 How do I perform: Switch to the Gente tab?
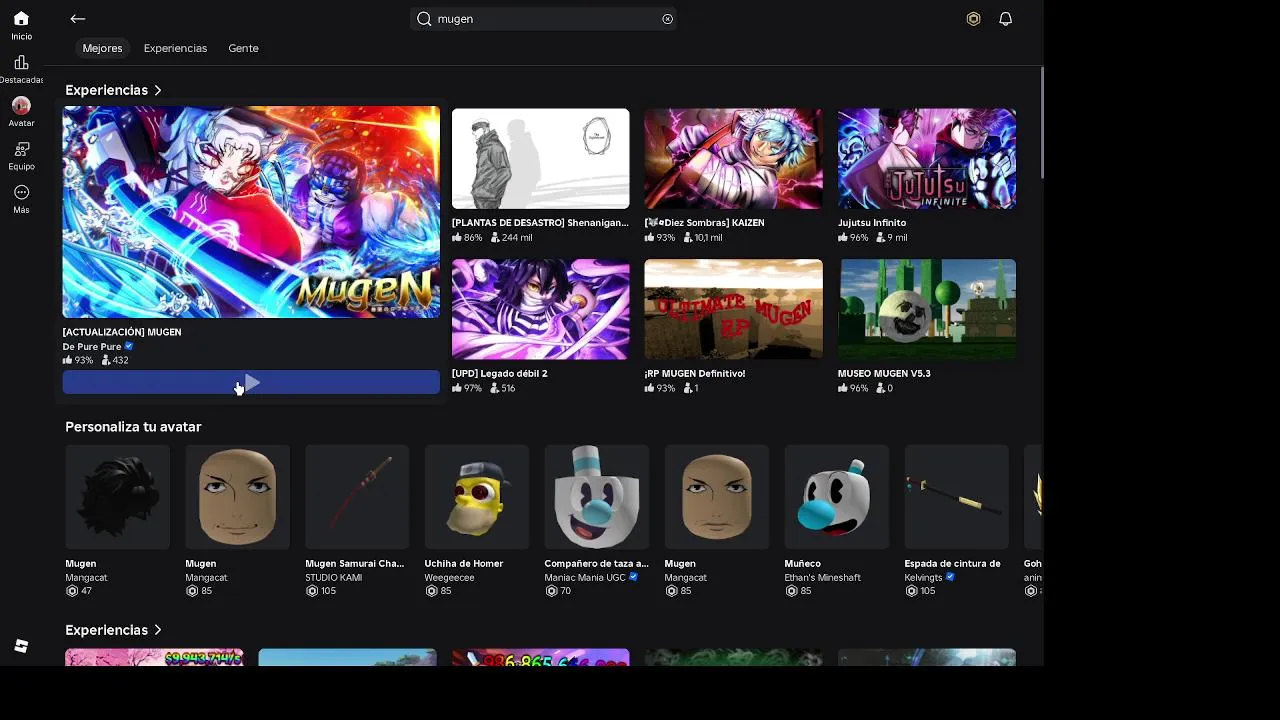[243, 48]
